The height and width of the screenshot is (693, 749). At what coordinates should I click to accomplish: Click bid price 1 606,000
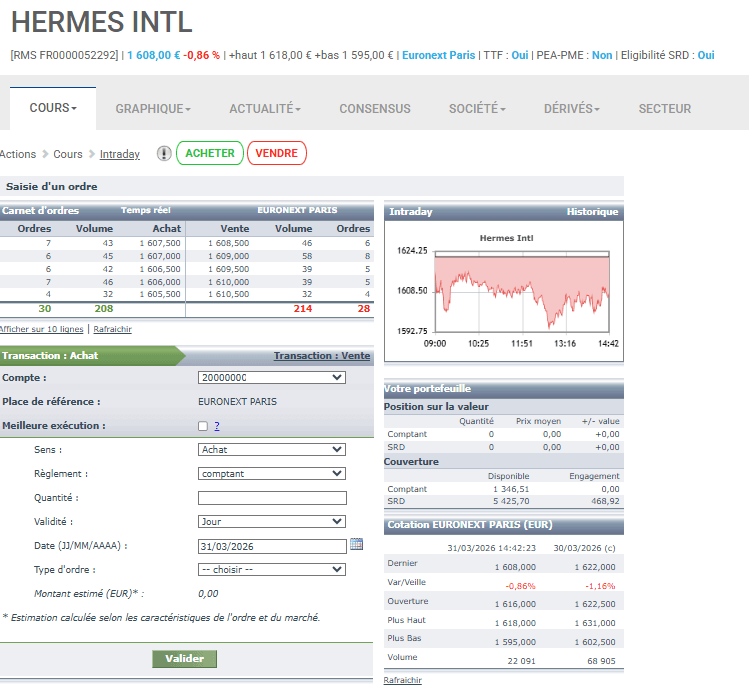click(x=160, y=282)
